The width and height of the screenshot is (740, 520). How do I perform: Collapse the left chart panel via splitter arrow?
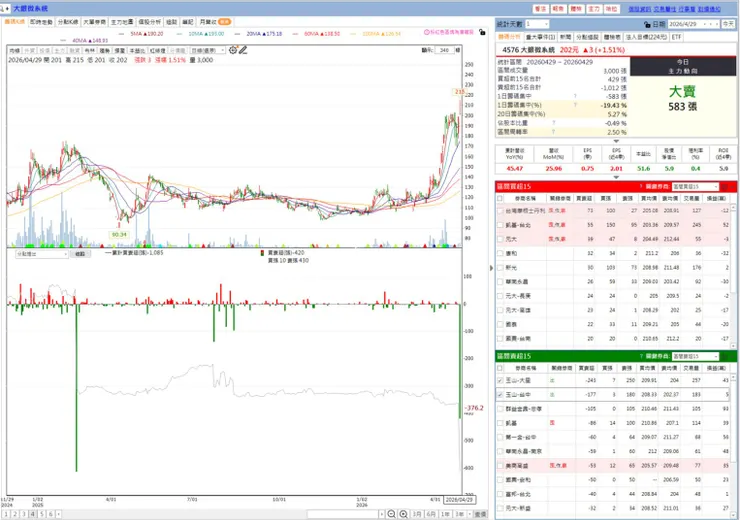491,268
